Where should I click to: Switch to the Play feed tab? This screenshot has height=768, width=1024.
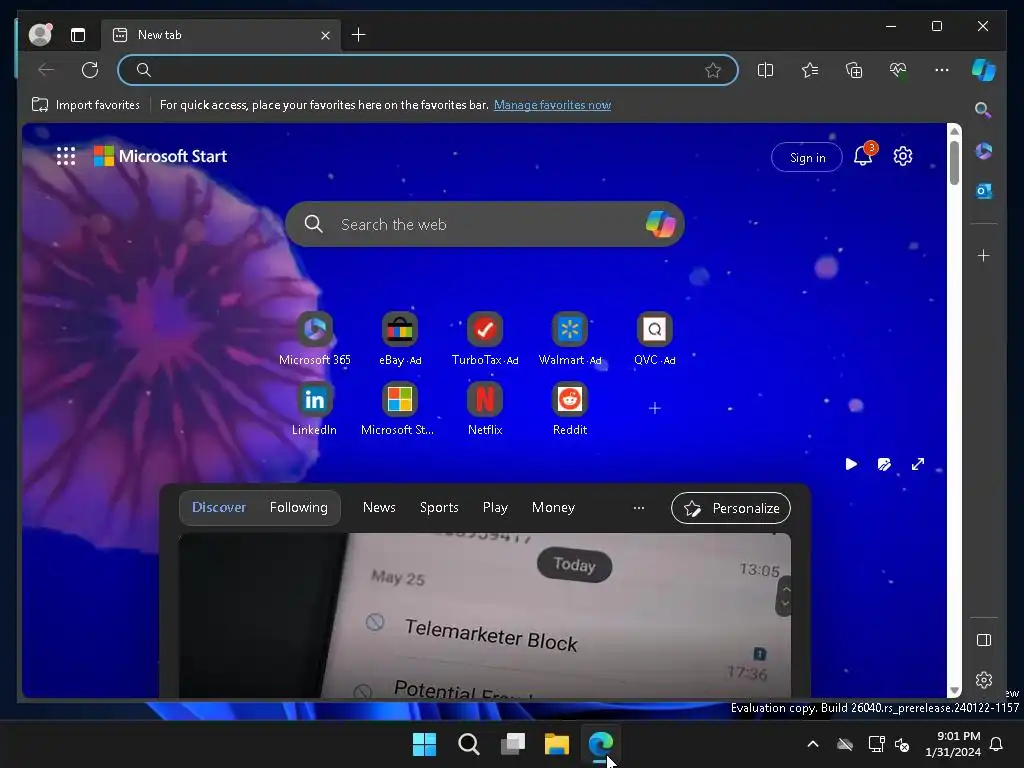[x=495, y=507]
